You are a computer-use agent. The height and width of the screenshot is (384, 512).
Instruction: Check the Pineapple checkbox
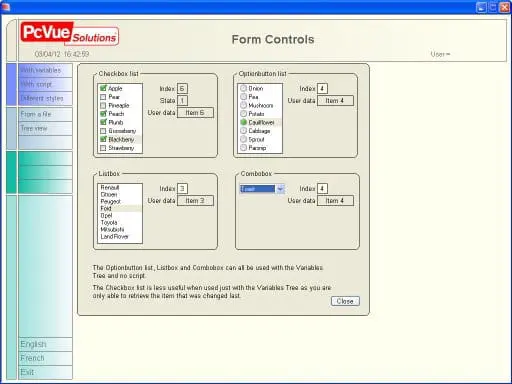tap(103, 105)
